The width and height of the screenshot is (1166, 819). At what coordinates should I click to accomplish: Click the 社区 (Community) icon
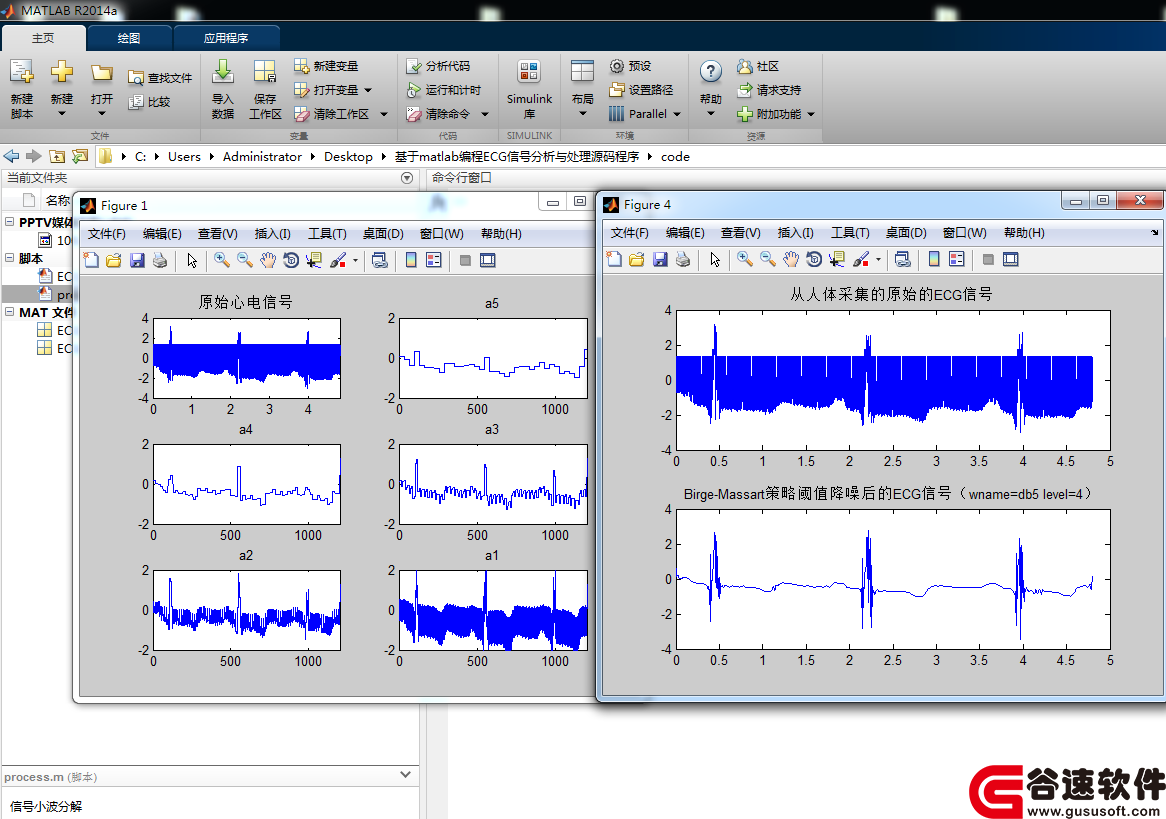tap(744, 66)
